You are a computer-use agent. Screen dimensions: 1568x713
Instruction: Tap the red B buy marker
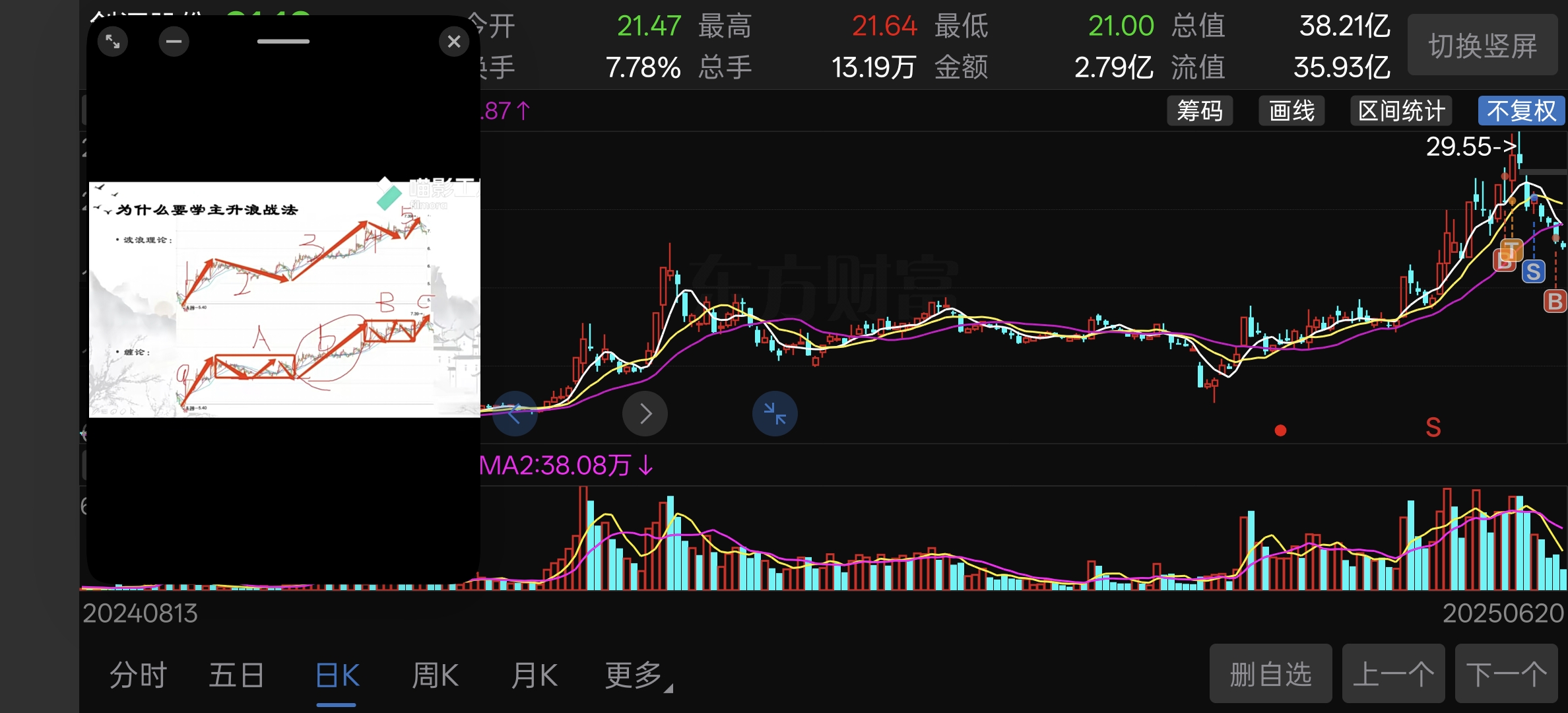tap(1555, 301)
